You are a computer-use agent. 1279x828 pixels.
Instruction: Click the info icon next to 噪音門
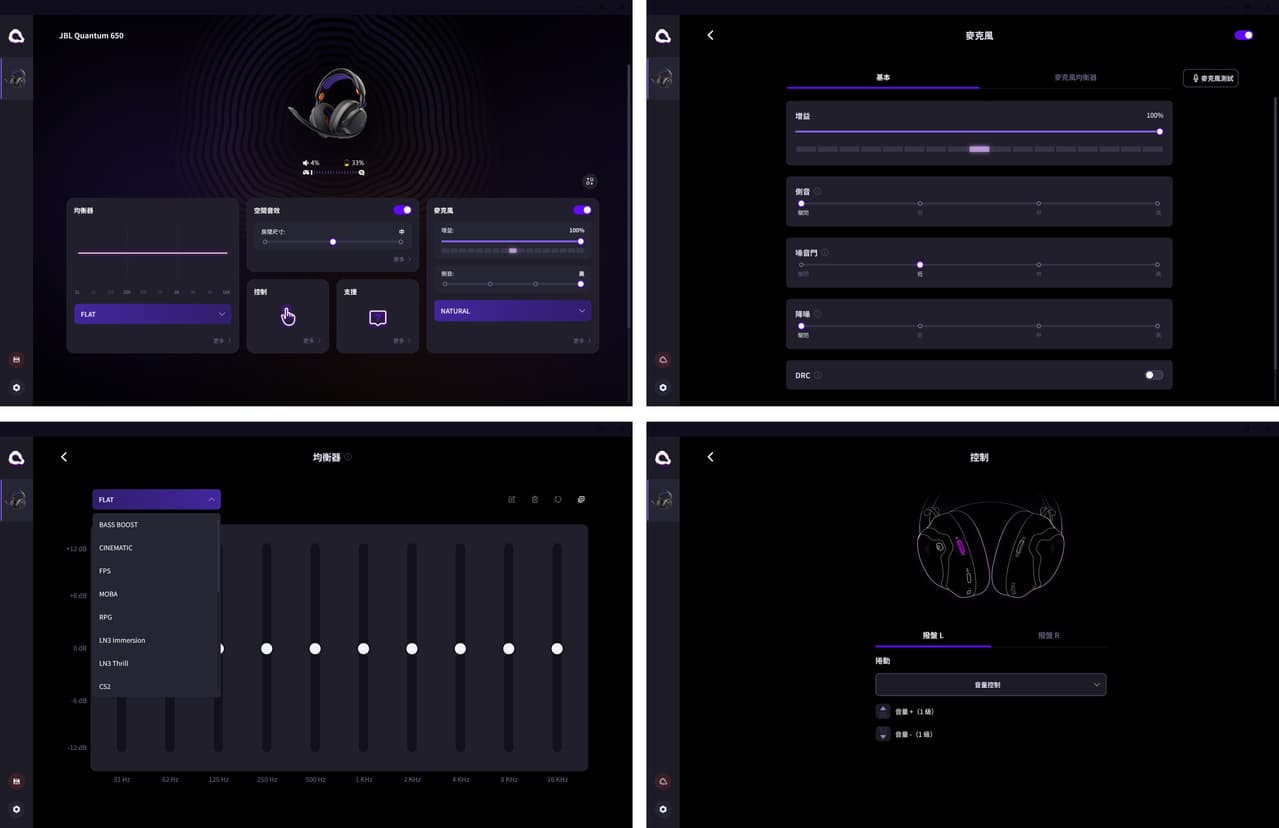pos(824,253)
